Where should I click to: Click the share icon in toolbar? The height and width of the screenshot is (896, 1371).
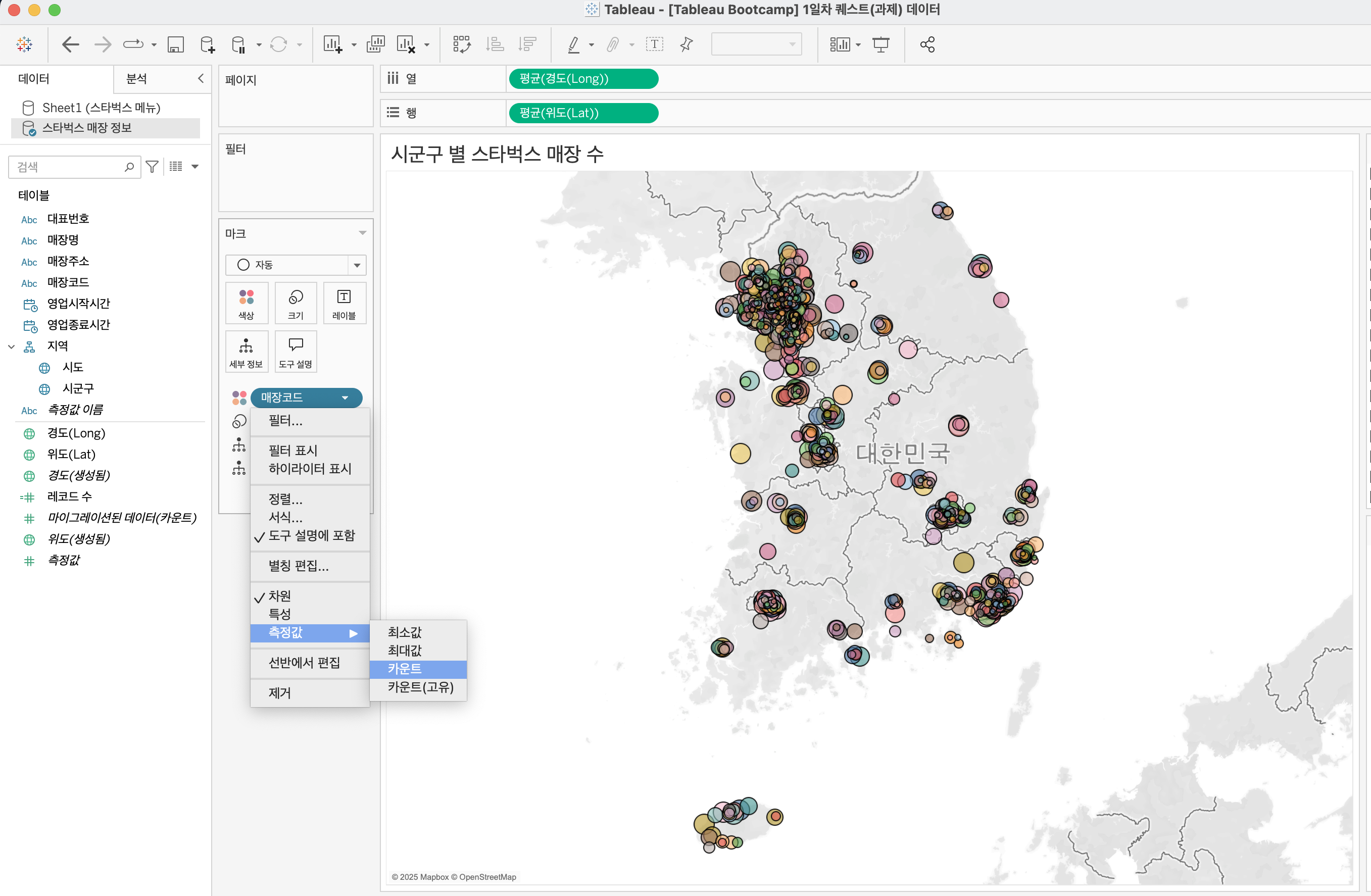(927, 44)
